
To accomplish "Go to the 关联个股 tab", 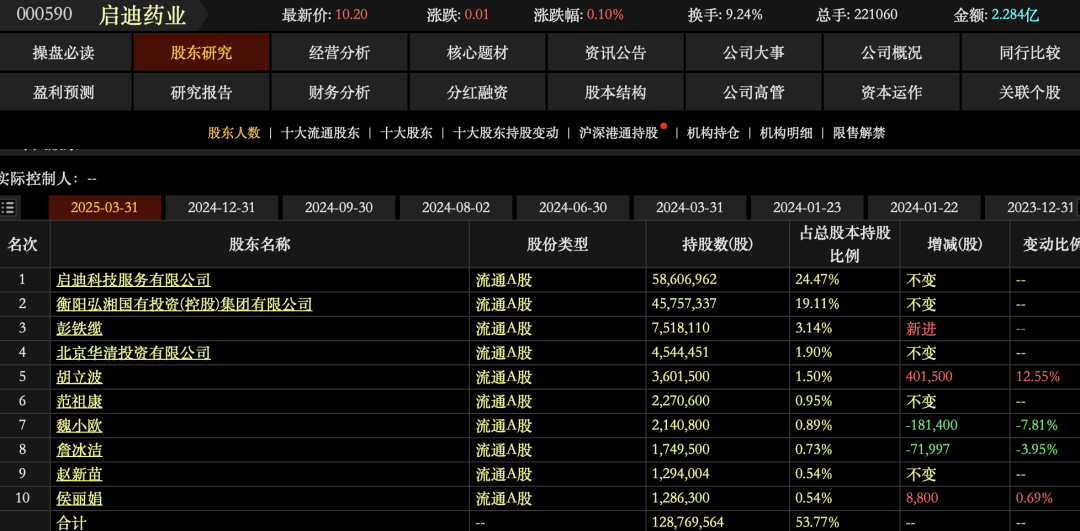I will pos(1021,92).
